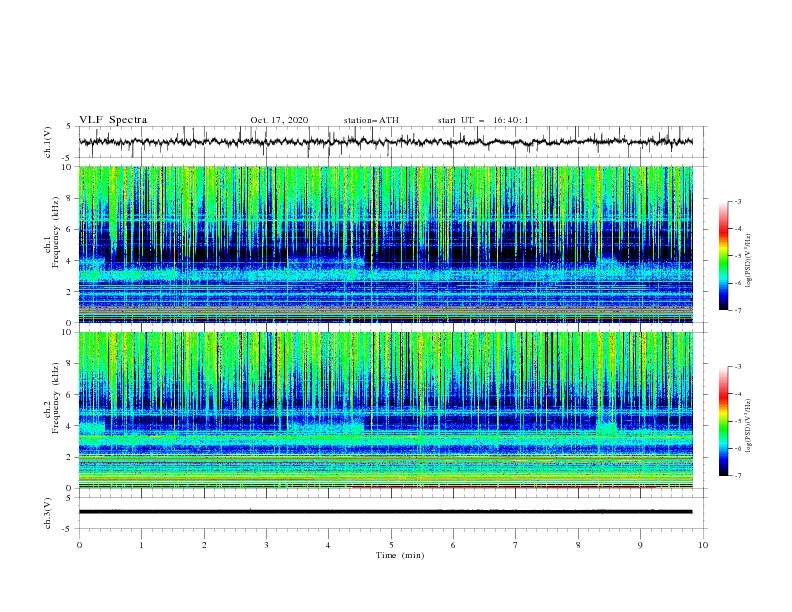
Task: Click the "station=ATH" label
Action: tap(371, 120)
